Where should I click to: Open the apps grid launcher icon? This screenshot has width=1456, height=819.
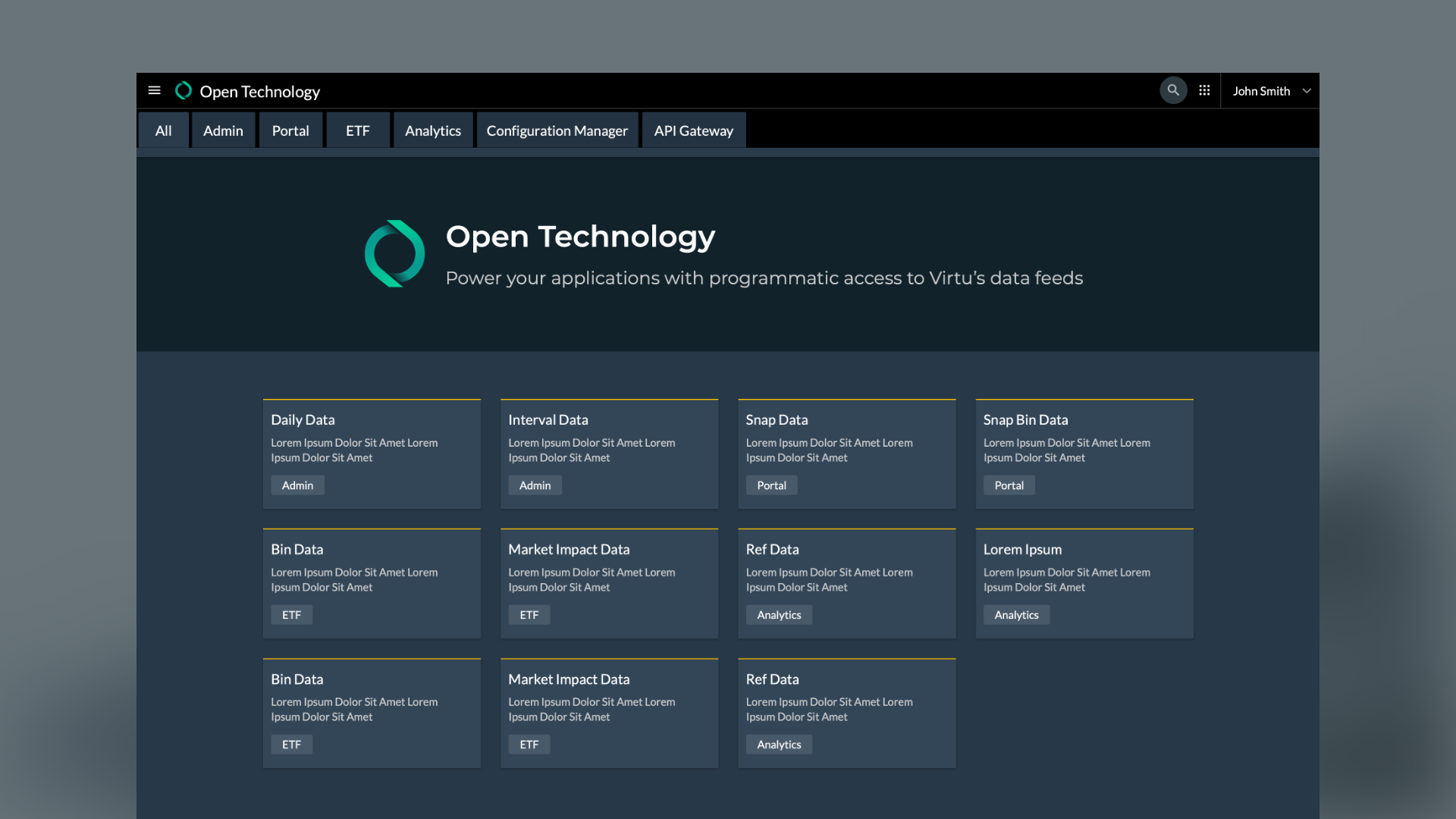1204,90
